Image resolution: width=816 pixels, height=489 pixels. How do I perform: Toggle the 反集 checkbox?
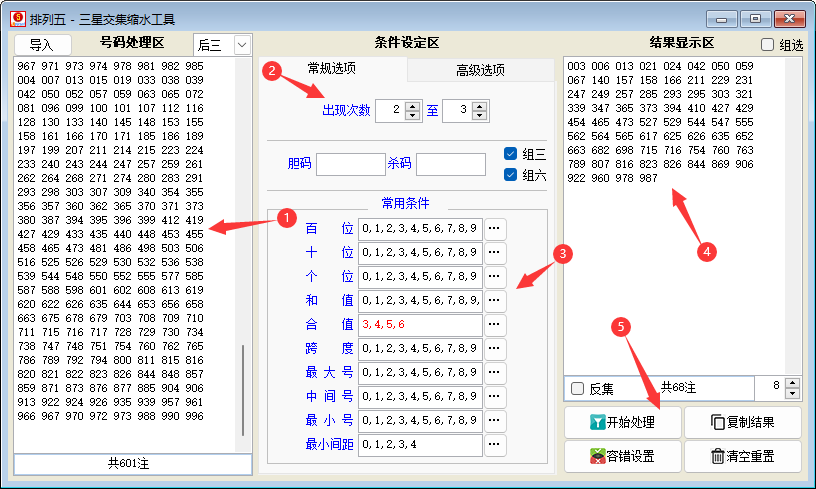point(576,388)
